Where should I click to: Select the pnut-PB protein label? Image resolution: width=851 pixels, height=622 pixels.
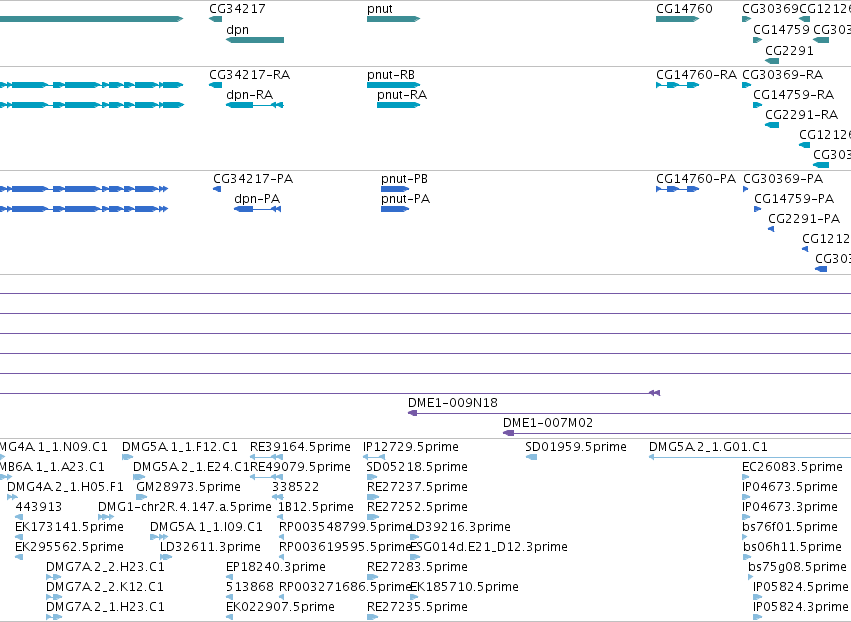[404, 179]
